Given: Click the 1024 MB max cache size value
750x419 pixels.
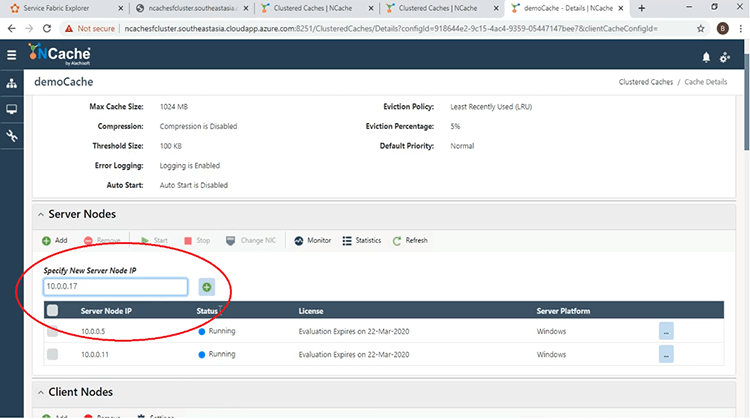Looking at the screenshot, I should click(174, 107).
